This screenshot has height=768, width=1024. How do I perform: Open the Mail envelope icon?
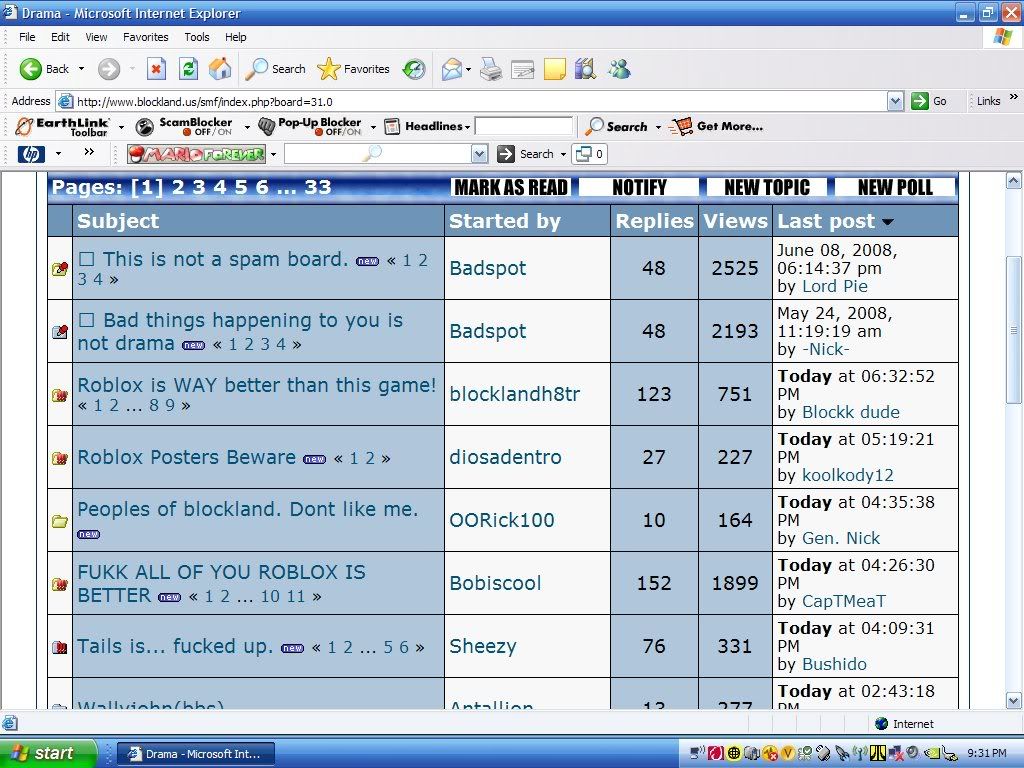[x=451, y=69]
